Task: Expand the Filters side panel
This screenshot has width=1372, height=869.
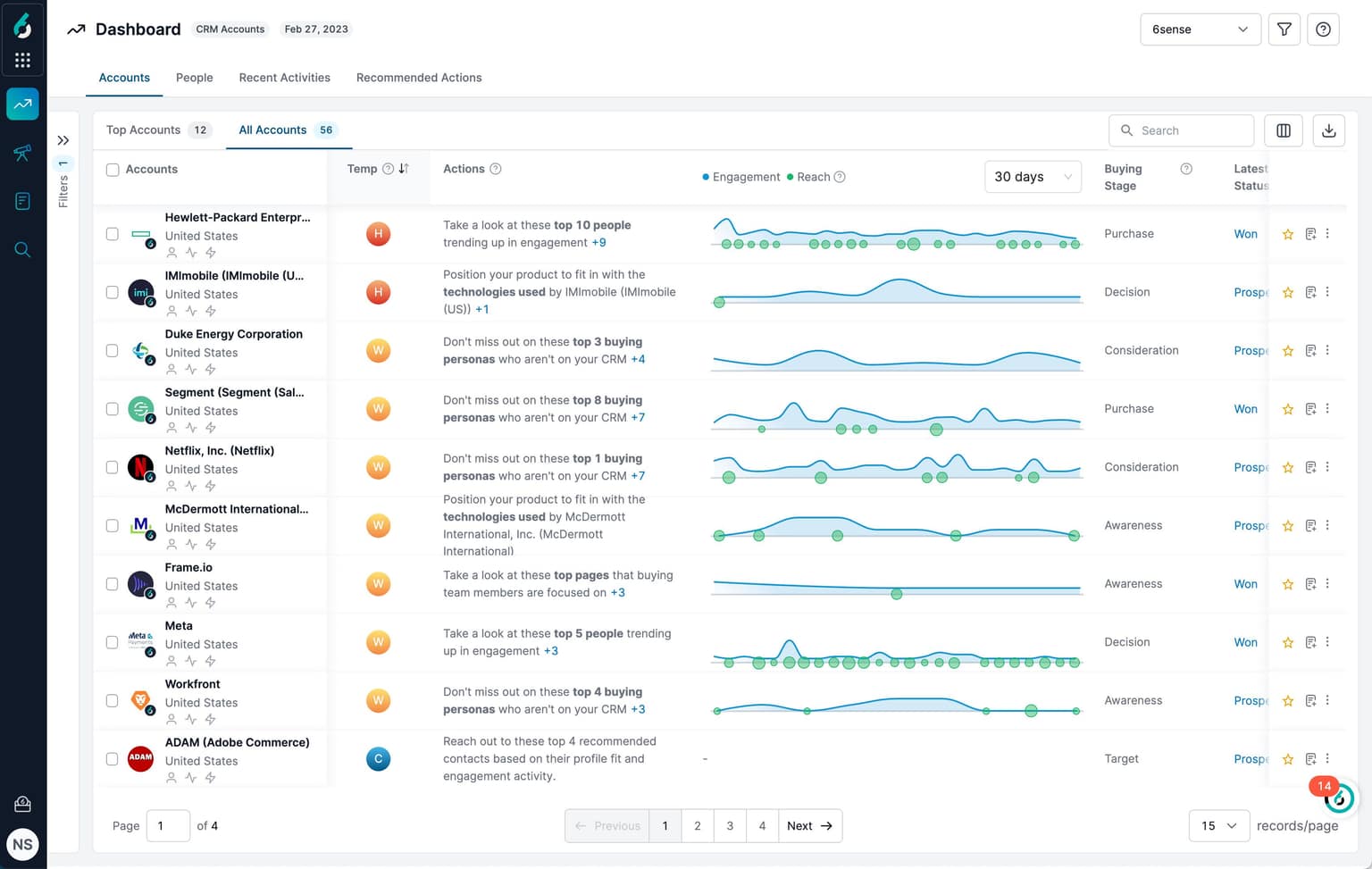Action: 63,140
